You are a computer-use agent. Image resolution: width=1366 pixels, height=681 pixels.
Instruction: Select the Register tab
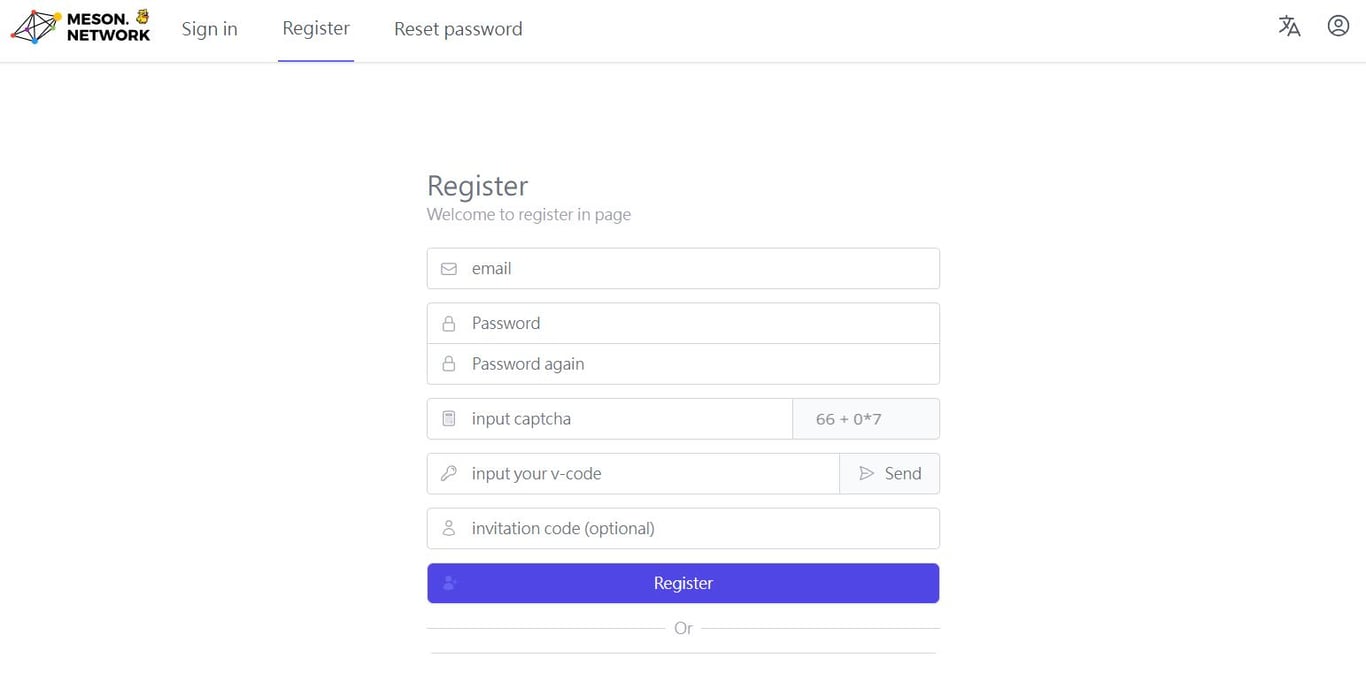tap(316, 29)
